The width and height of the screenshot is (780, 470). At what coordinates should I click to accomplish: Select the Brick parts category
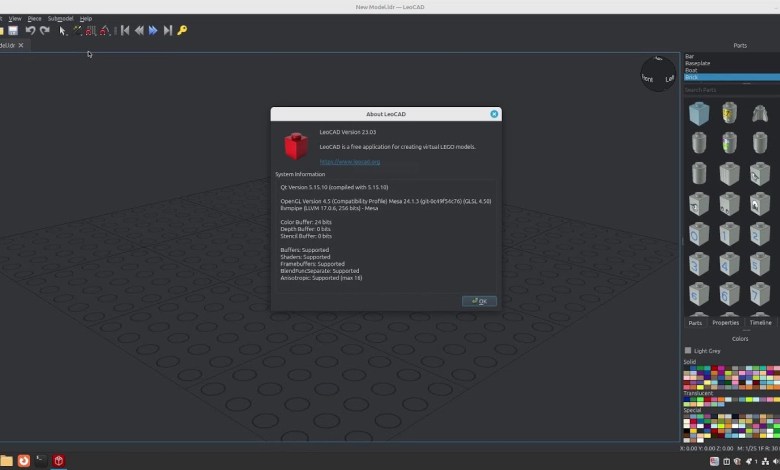click(x=732, y=77)
